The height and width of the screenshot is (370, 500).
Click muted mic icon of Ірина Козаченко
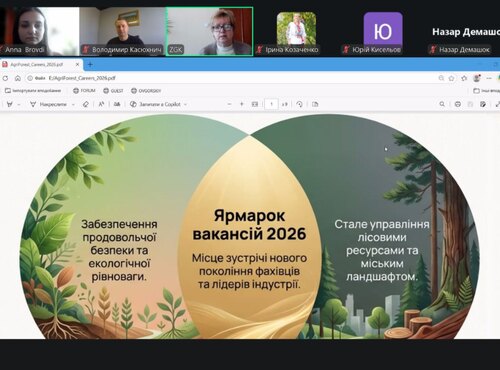(260, 50)
